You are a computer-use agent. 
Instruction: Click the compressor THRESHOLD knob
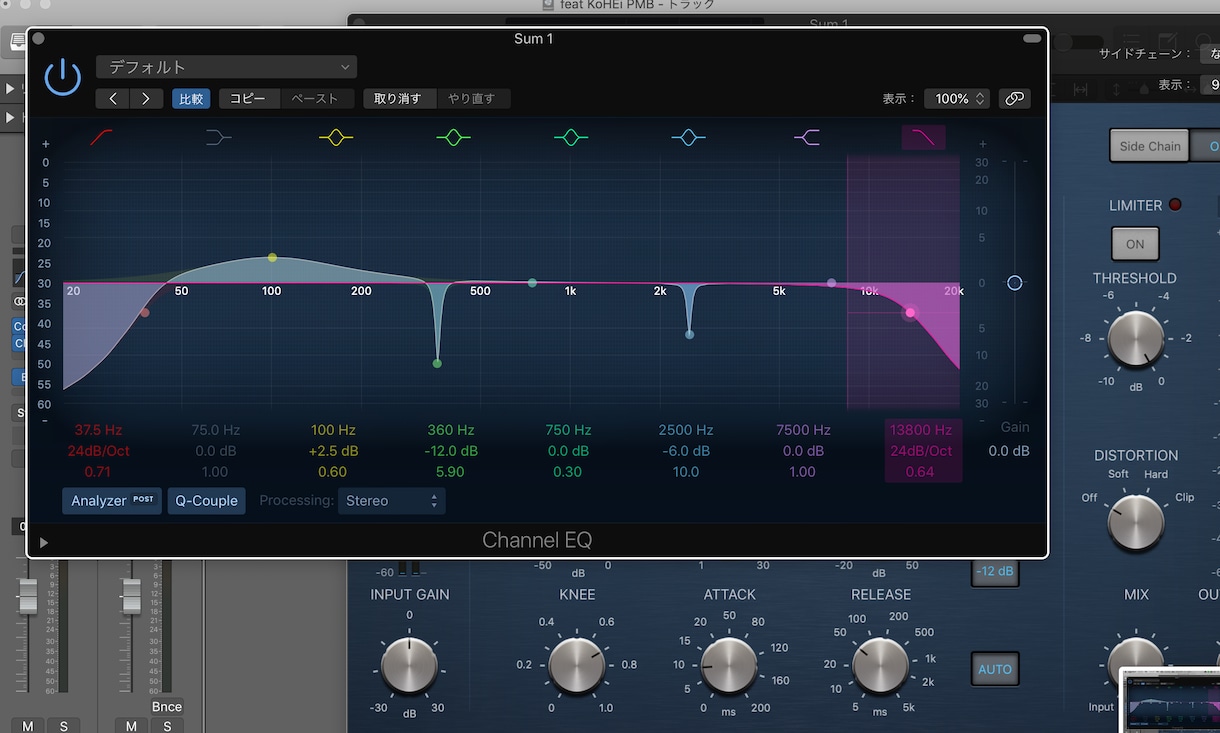coord(1135,338)
